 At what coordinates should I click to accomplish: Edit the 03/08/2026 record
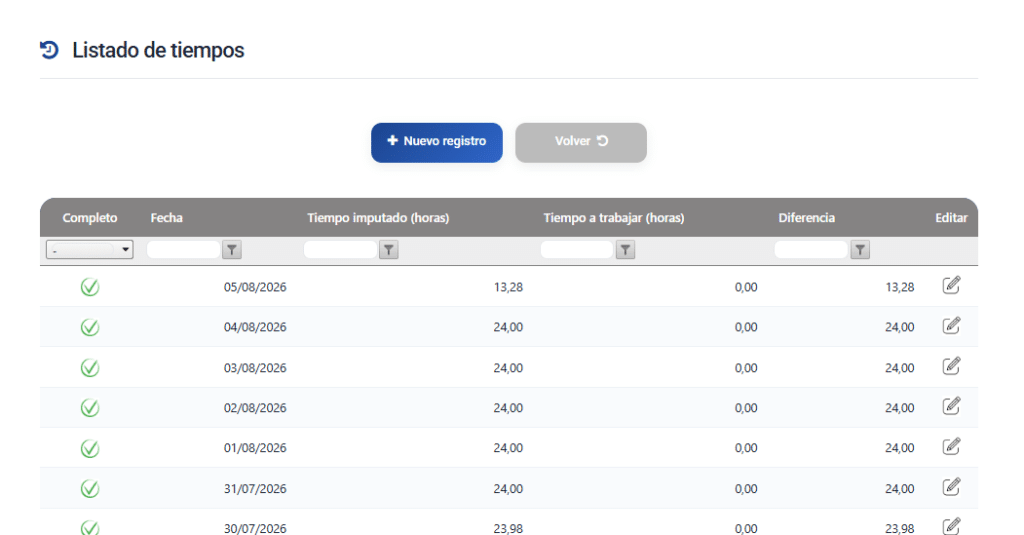[x=952, y=366]
